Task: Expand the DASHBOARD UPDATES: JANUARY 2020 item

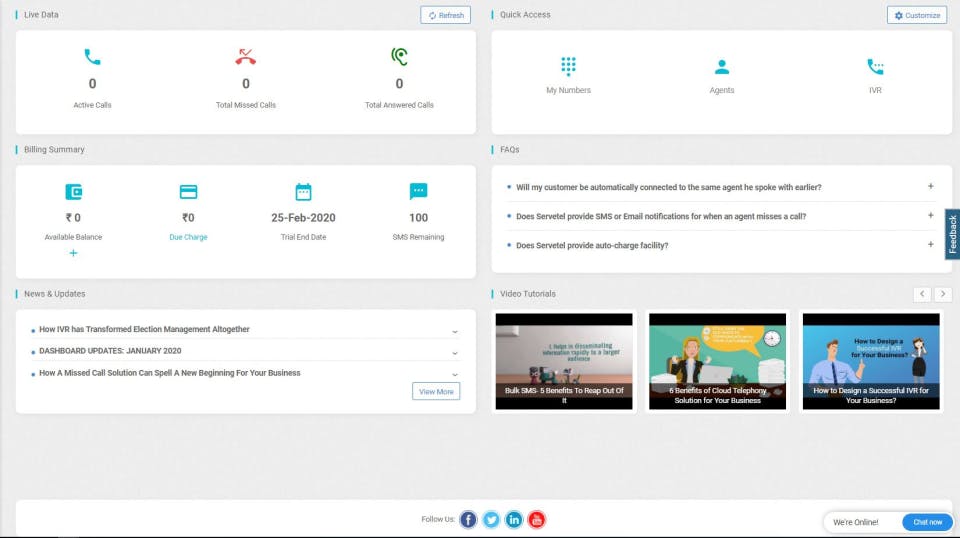Action: (454, 353)
